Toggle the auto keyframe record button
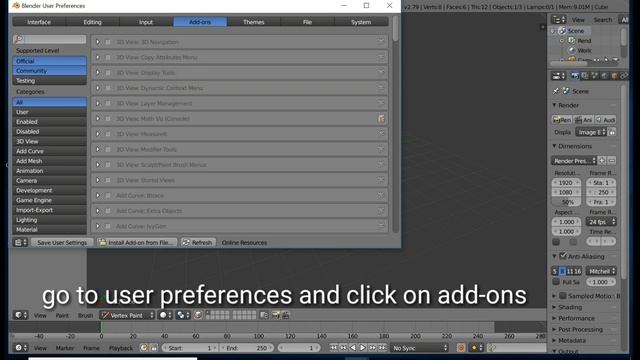The image size is (640, 360). tap(461, 348)
